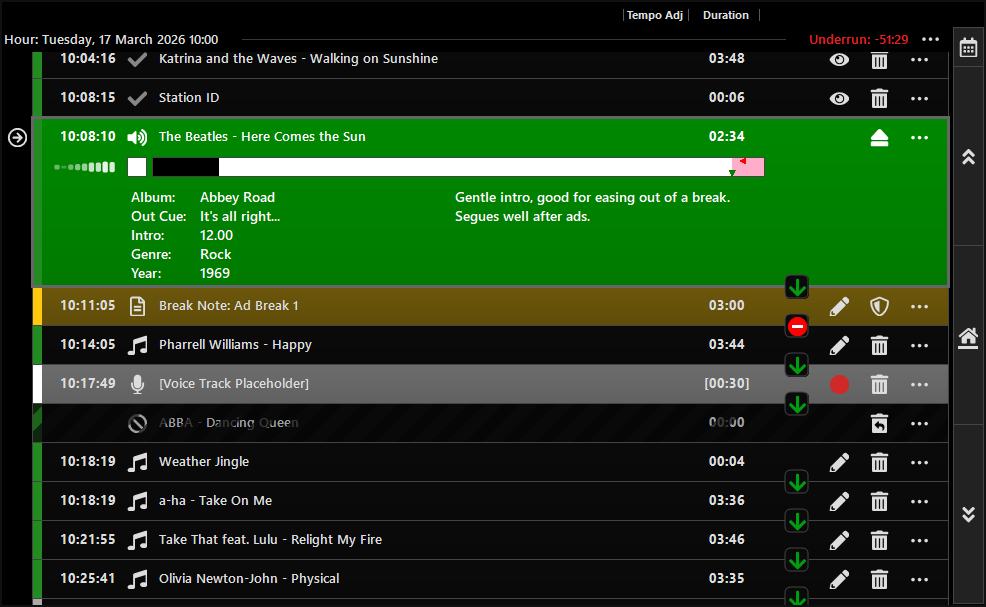Open the calendar icon in the sidebar

(x=968, y=48)
